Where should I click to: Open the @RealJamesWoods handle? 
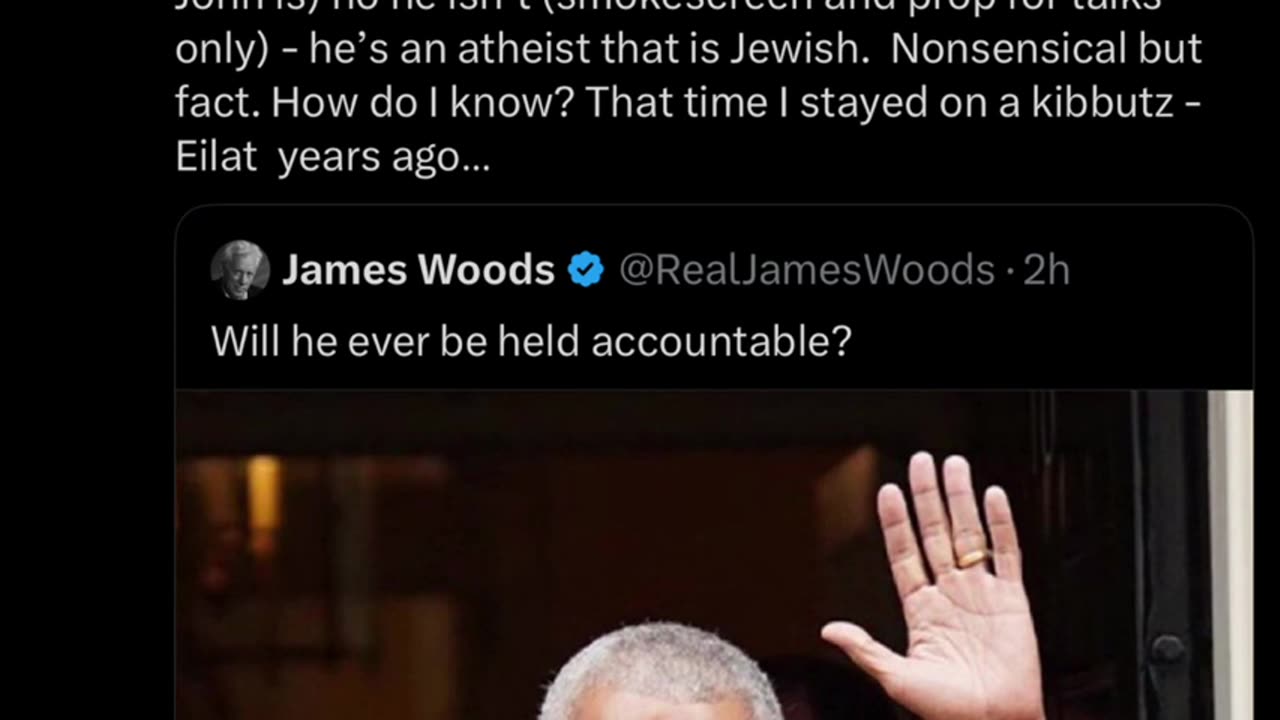(x=807, y=270)
